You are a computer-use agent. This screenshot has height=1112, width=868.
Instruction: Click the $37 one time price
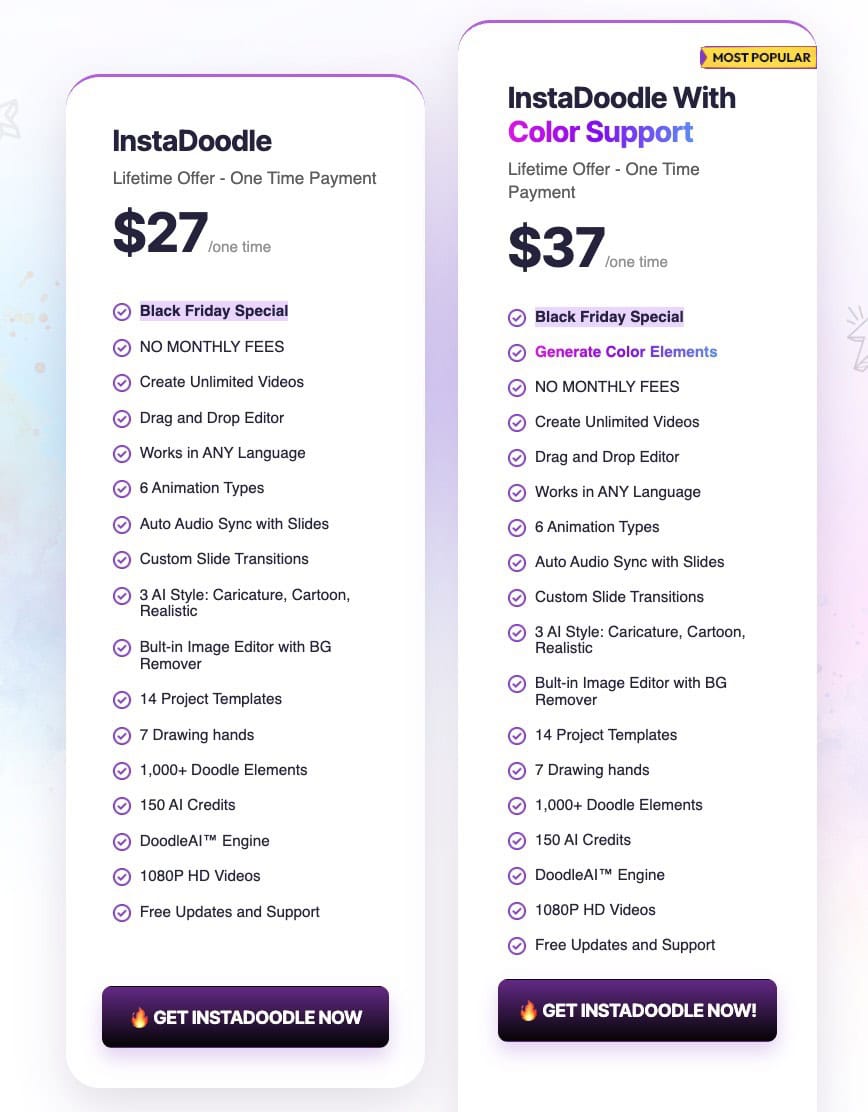557,247
